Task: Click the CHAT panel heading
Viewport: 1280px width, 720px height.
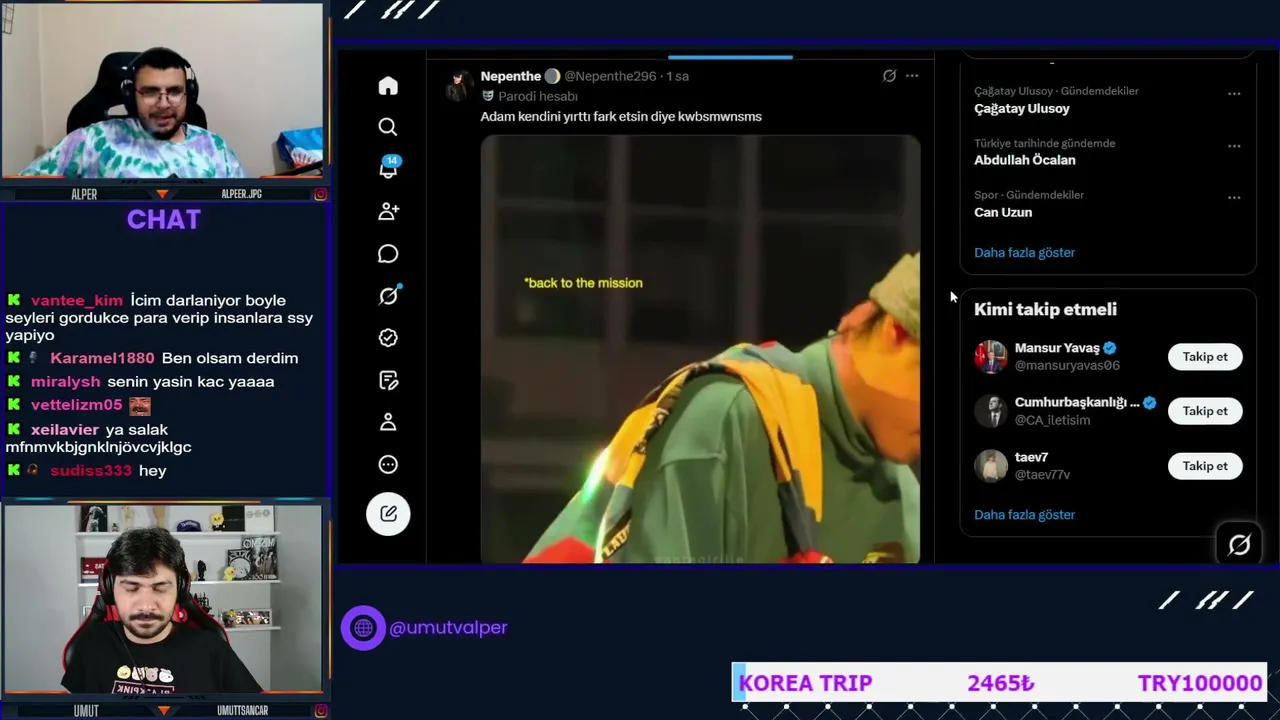Action: [164, 220]
